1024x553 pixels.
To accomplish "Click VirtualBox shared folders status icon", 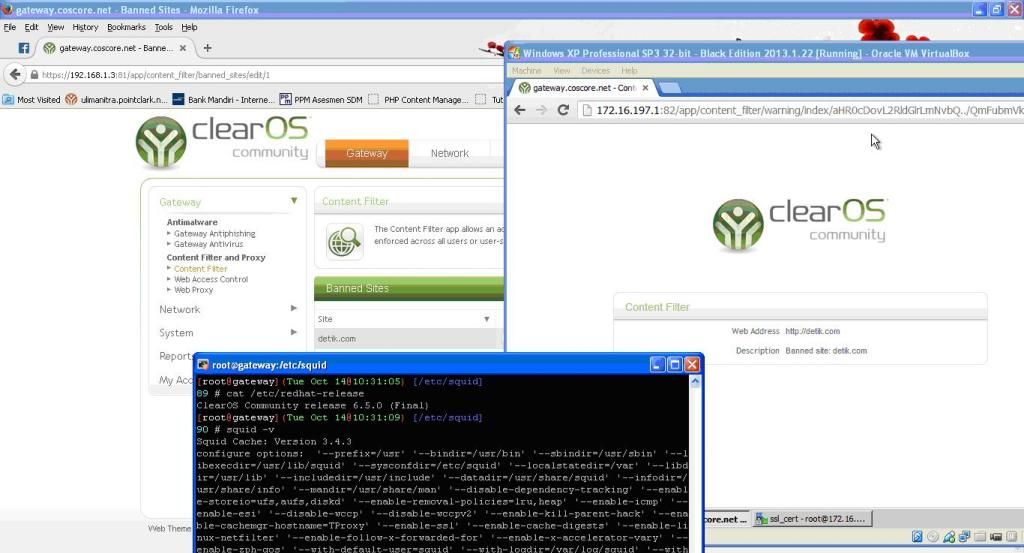I will coord(980,537).
